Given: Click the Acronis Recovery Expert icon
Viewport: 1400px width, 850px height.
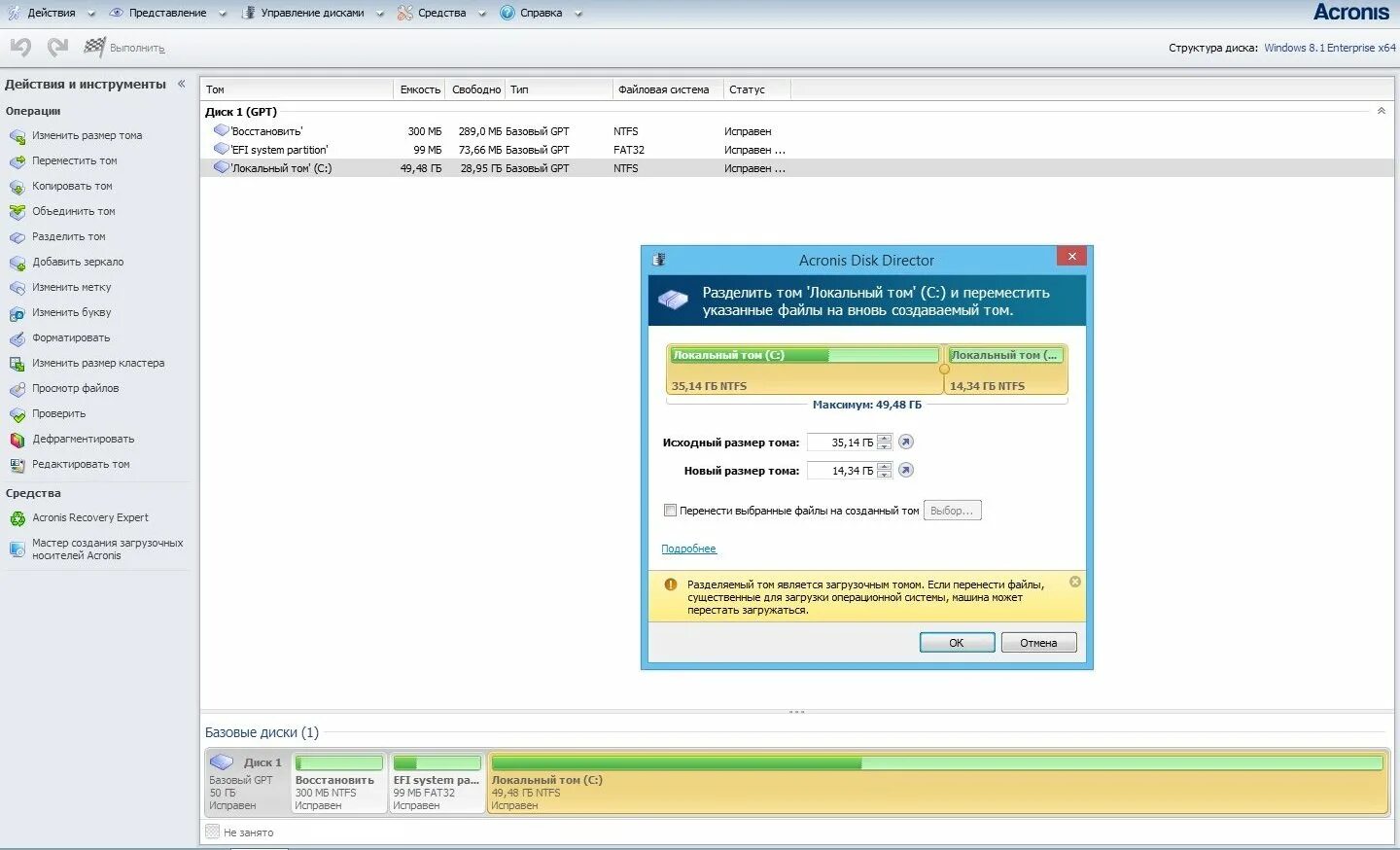Looking at the screenshot, I should click(17, 518).
